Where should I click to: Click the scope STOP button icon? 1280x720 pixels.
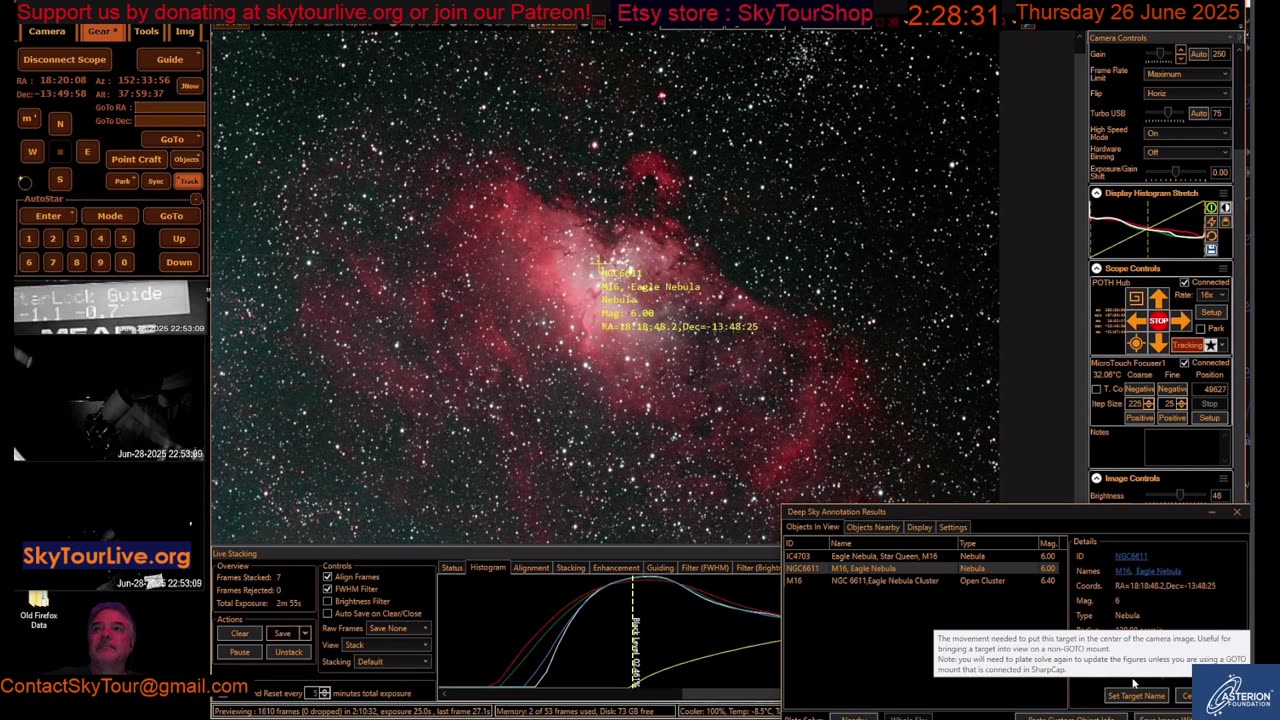1158,321
